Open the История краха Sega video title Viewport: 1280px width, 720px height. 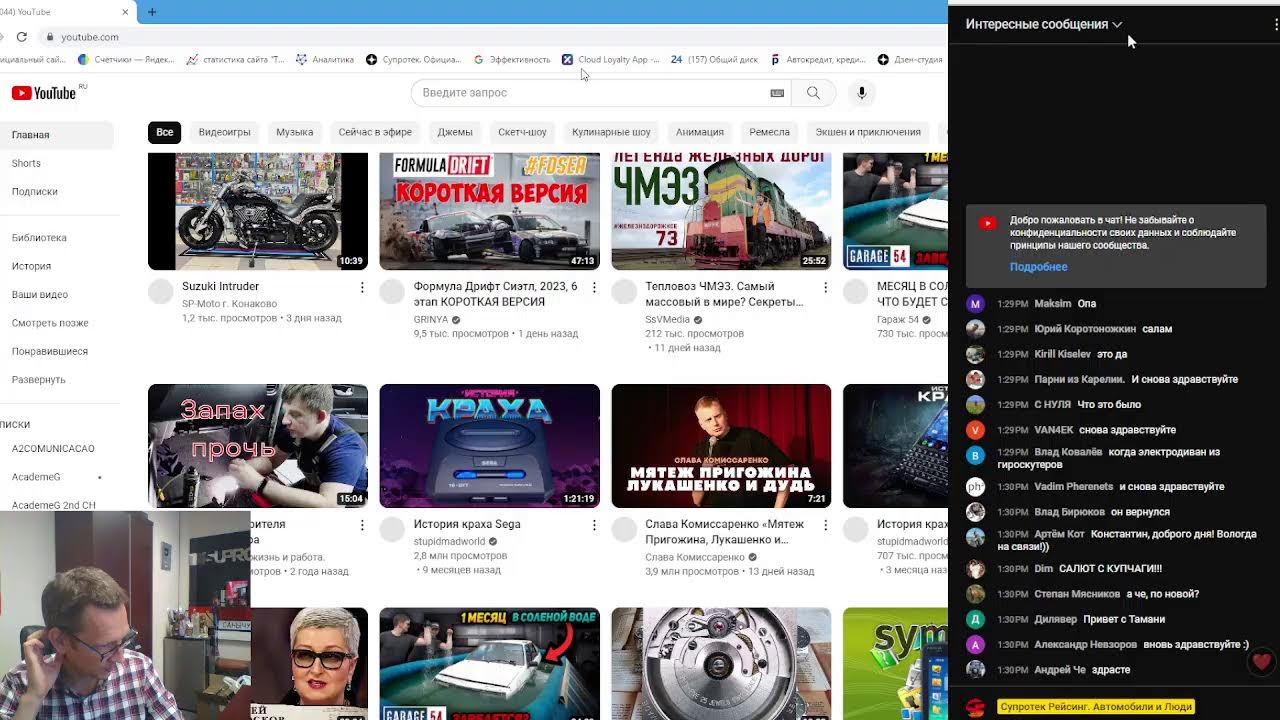tap(467, 524)
